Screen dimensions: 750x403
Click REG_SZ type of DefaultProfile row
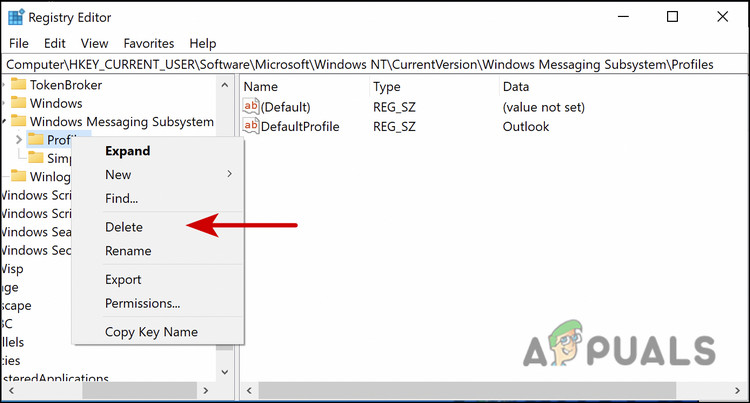pos(394,127)
